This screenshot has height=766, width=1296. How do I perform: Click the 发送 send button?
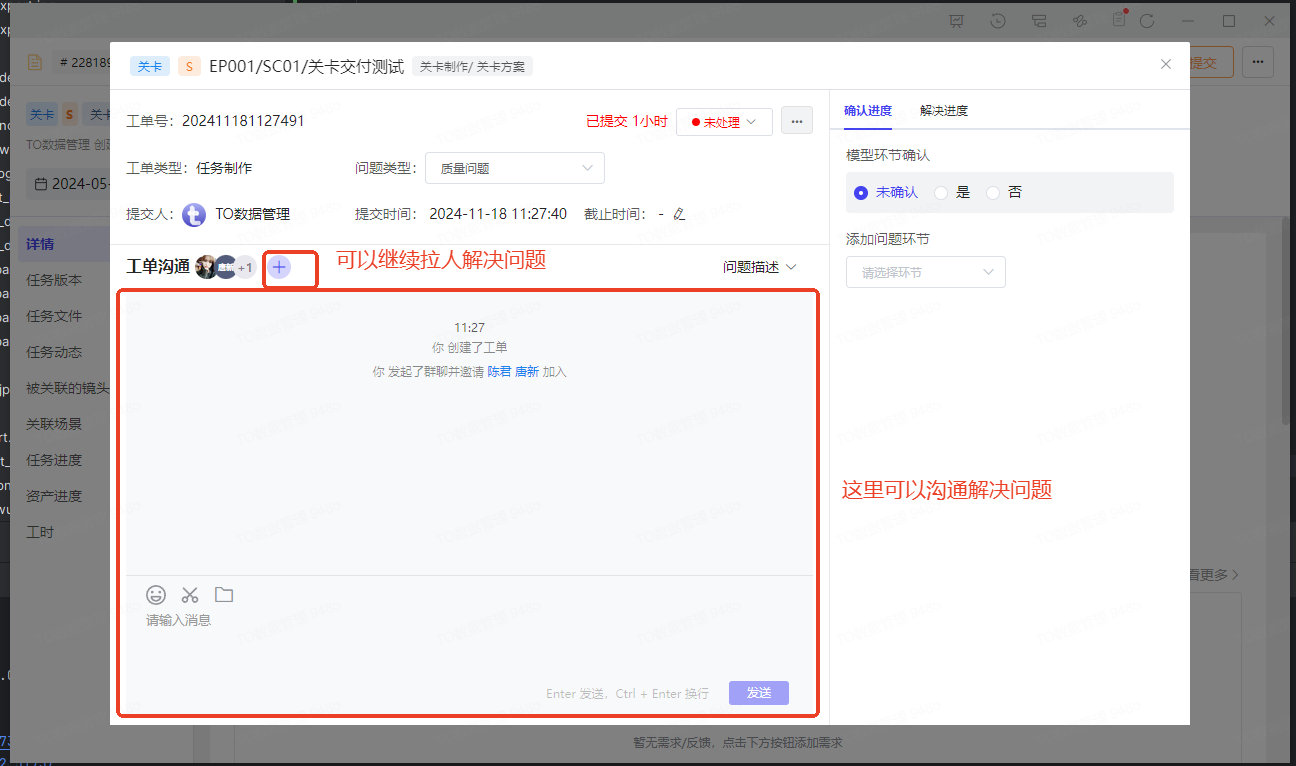coord(758,693)
